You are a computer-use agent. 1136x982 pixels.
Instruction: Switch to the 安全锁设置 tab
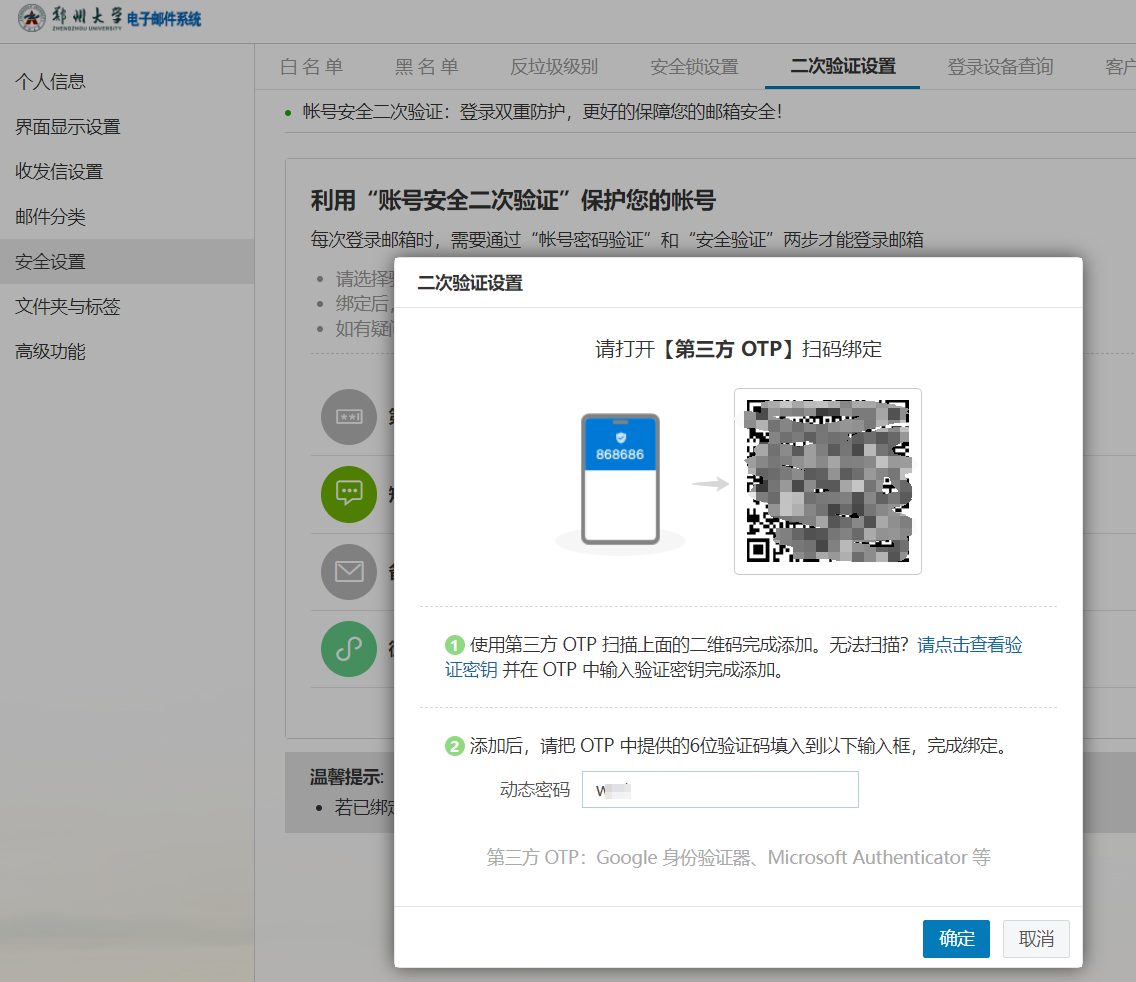tap(694, 67)
